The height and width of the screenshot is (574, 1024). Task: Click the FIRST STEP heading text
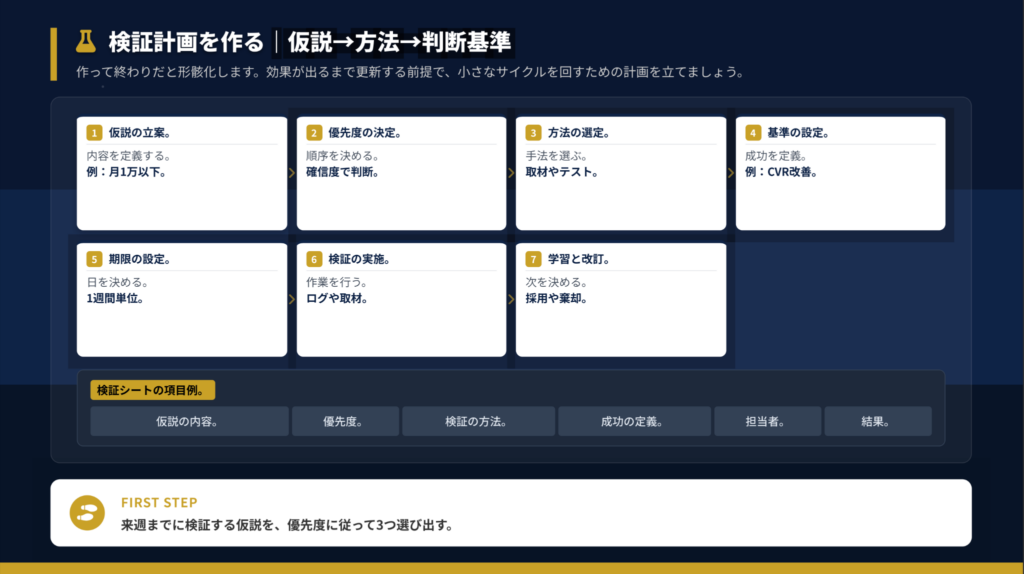[159, 503]
